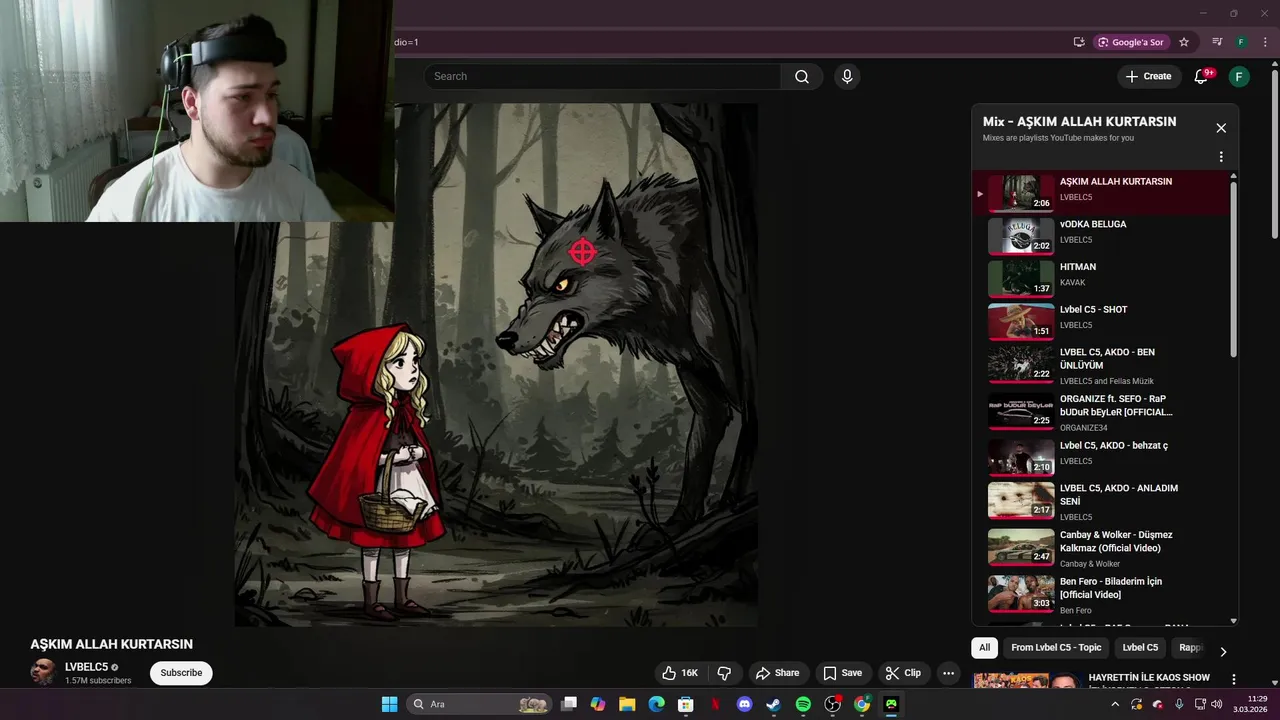Open the YouTube account avatar menu
The height and width of the screenshot is (720, 1280).
pos(1239,76)
